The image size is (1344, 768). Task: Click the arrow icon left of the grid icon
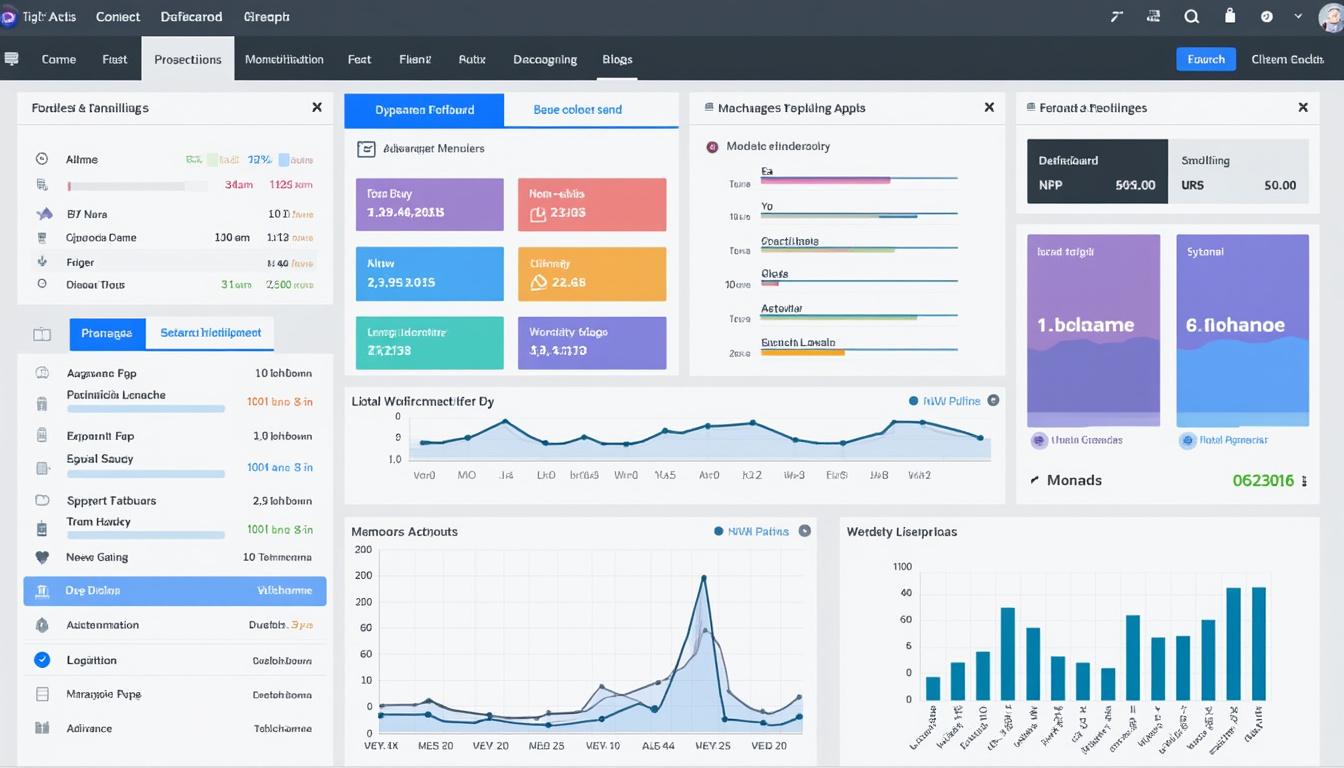[1117, 17]
